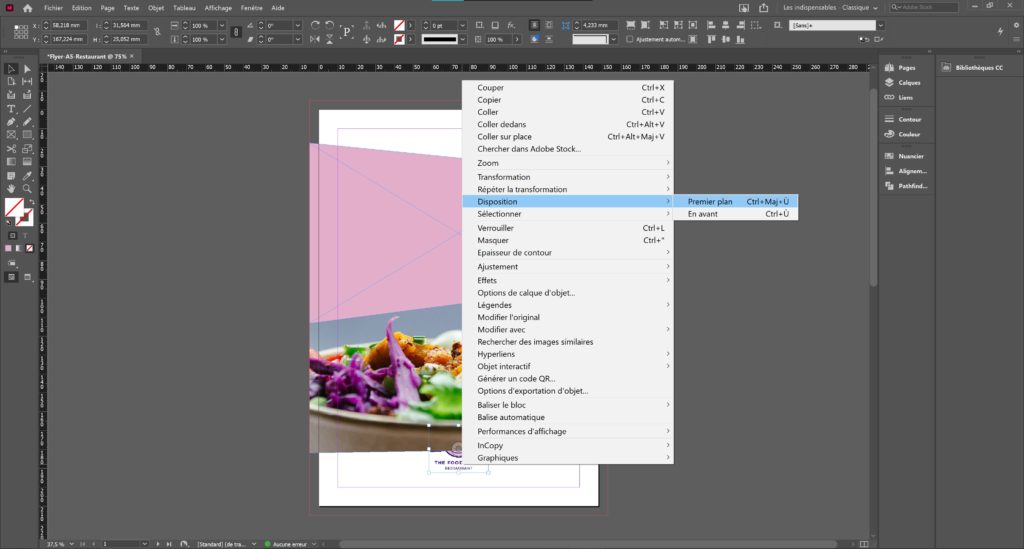Open the Bibliothèques CC panel
This screenshot has width=1024, height=549.
972,68
